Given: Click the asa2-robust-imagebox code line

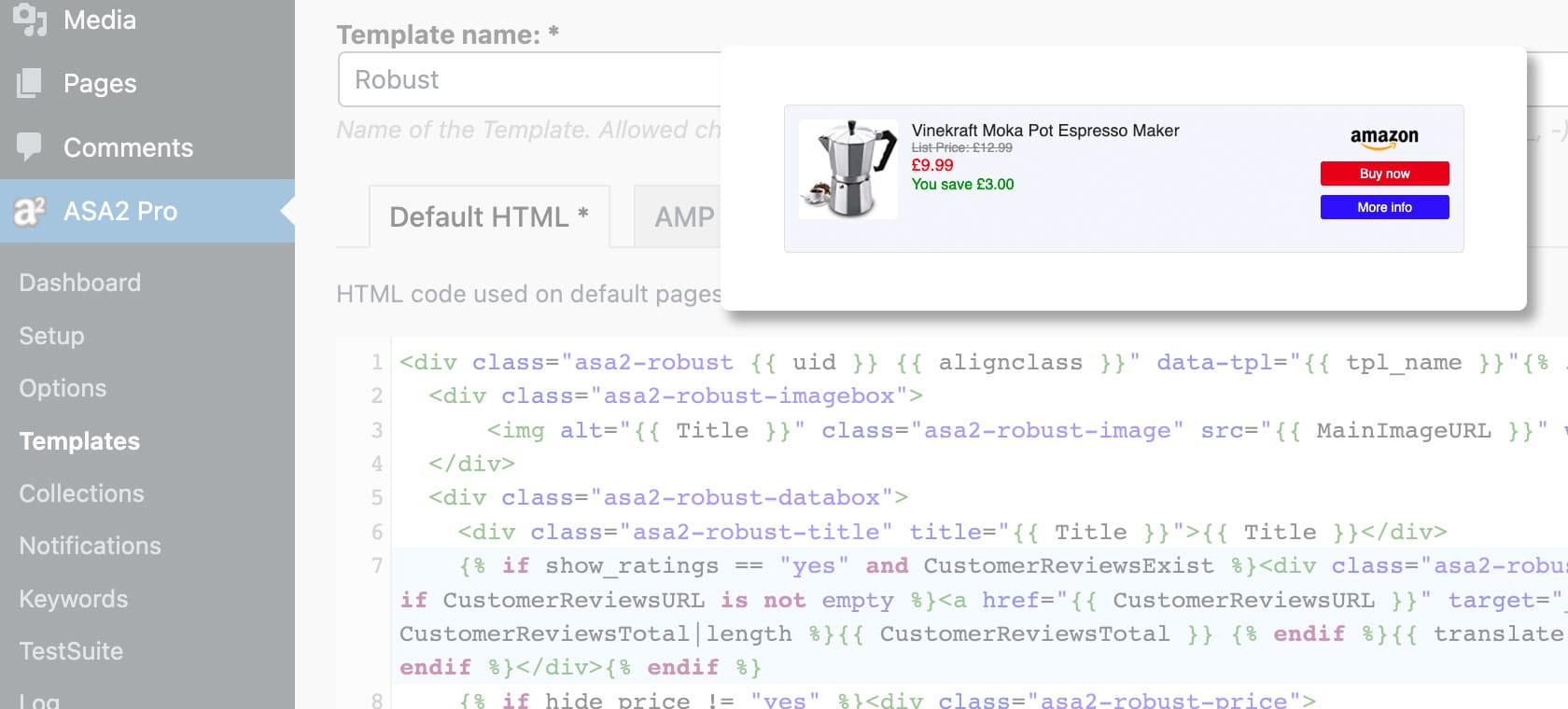Looking at the screenshot, I should (676, 396).
